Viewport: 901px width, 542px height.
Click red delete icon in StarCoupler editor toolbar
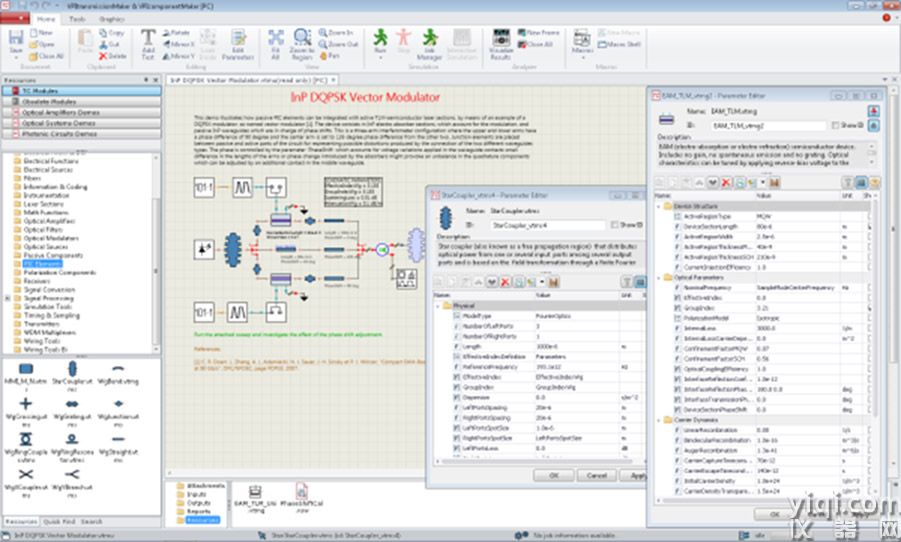[505, 282]
